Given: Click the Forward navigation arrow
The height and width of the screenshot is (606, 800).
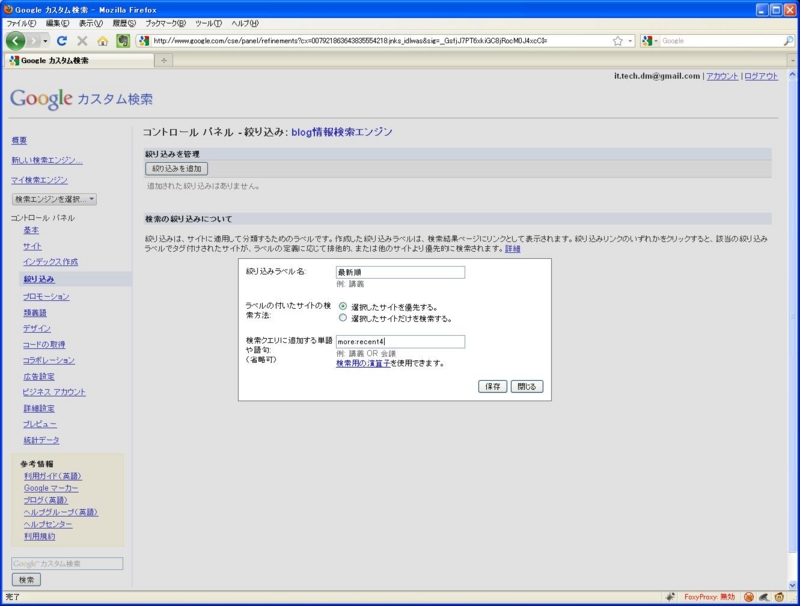Looking at the screenshot, I should pos(33,41).
